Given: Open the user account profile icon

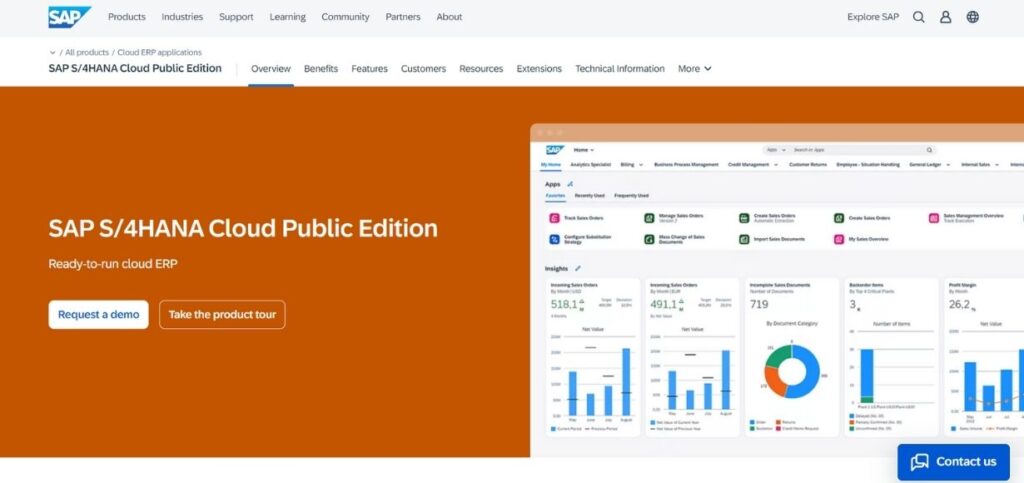Looking at the screenshot, I should click(x=945, y=17).
